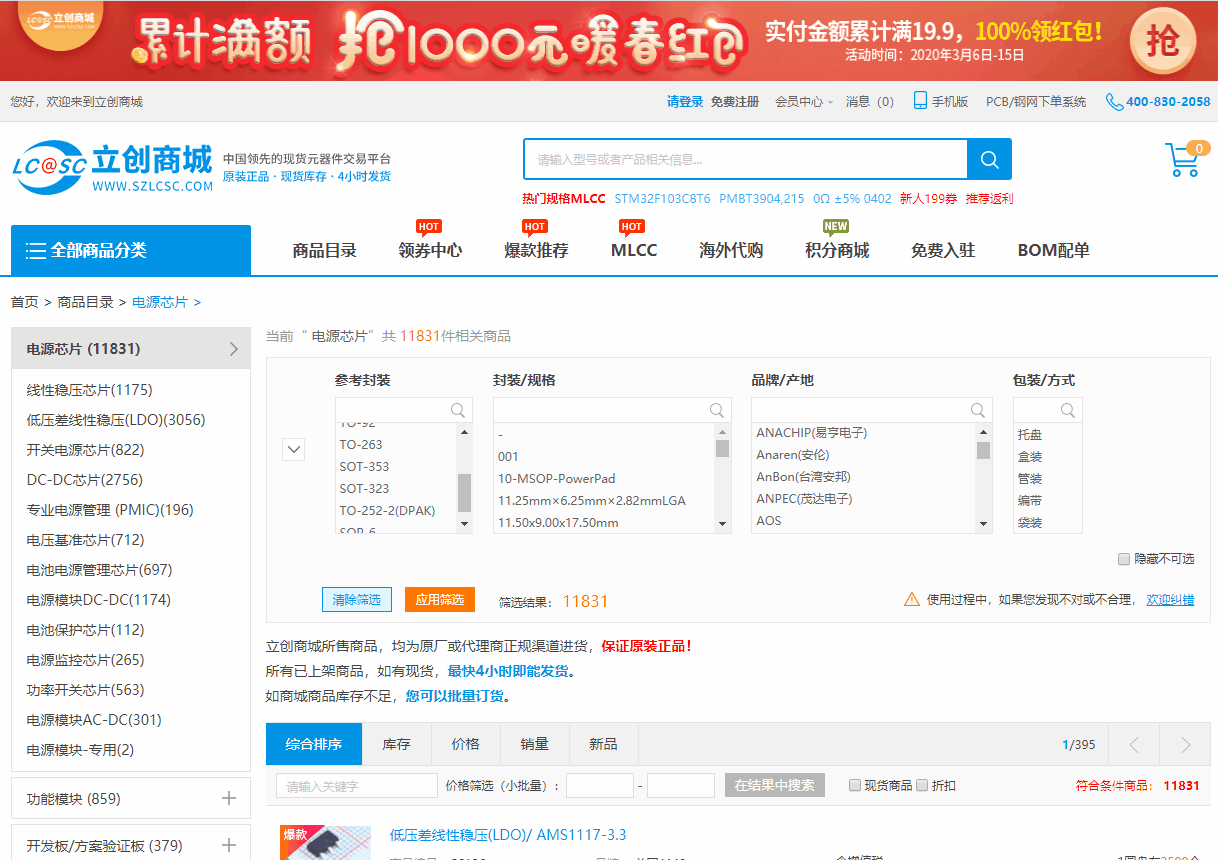Open 会员中心 dropdown
This screenshot has width=1218, height=860.
point(804,101)
